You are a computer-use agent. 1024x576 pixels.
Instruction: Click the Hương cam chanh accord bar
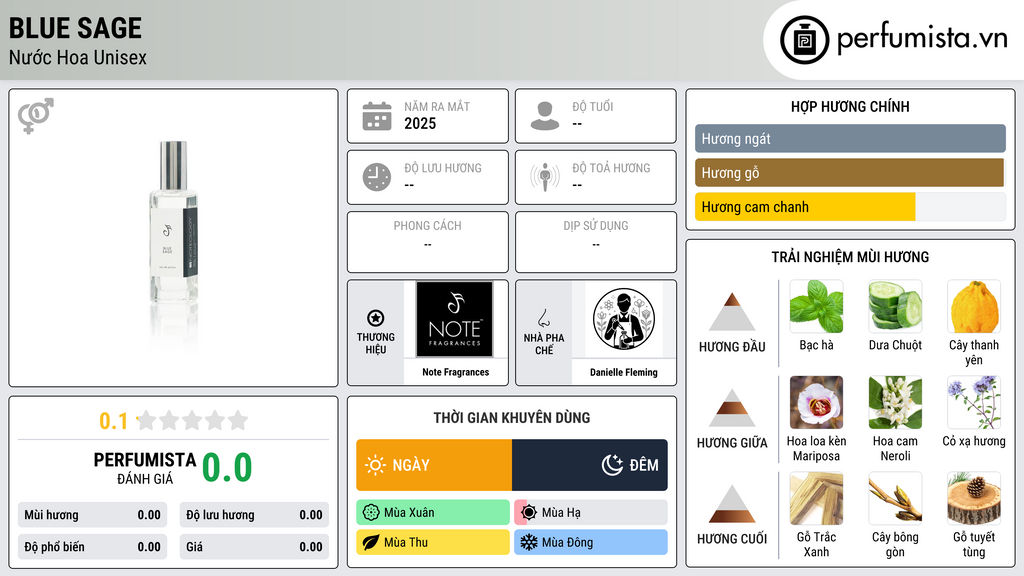850,206
